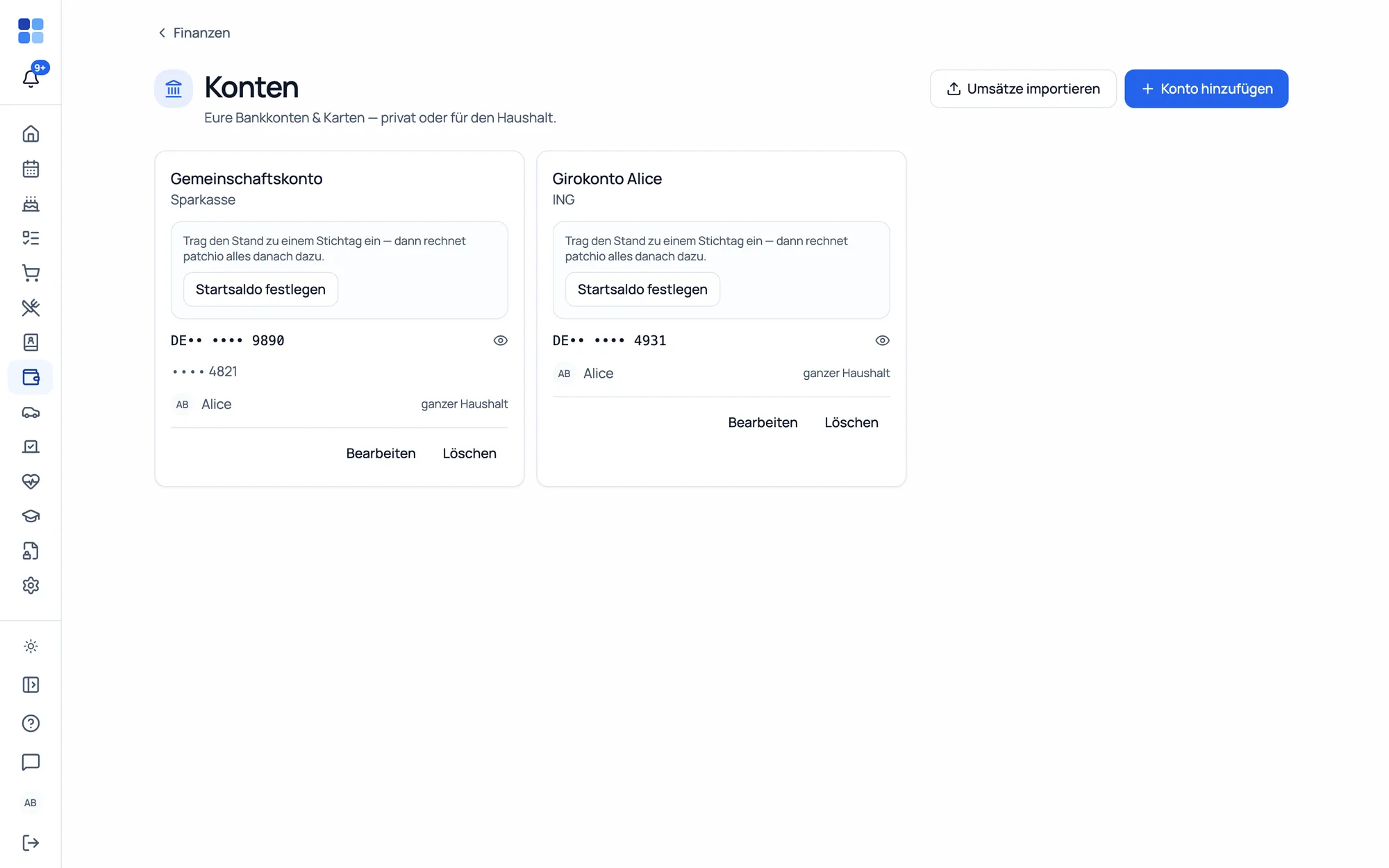Click Umsätze importieren button
This screenshot has width=1389, height=868.
click(x=1023, y=89)
